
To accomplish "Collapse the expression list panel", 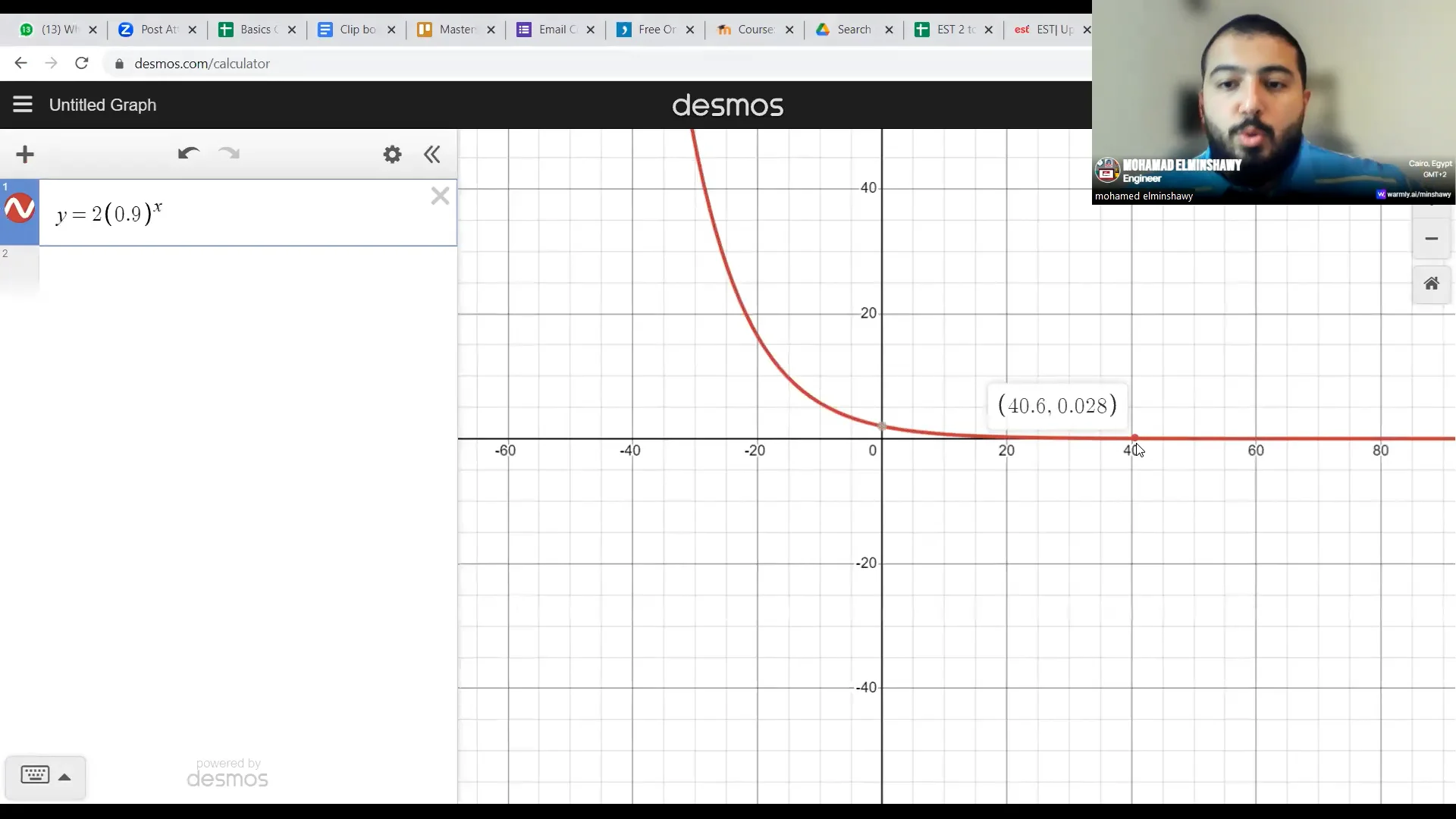I will tap(432, 155).
